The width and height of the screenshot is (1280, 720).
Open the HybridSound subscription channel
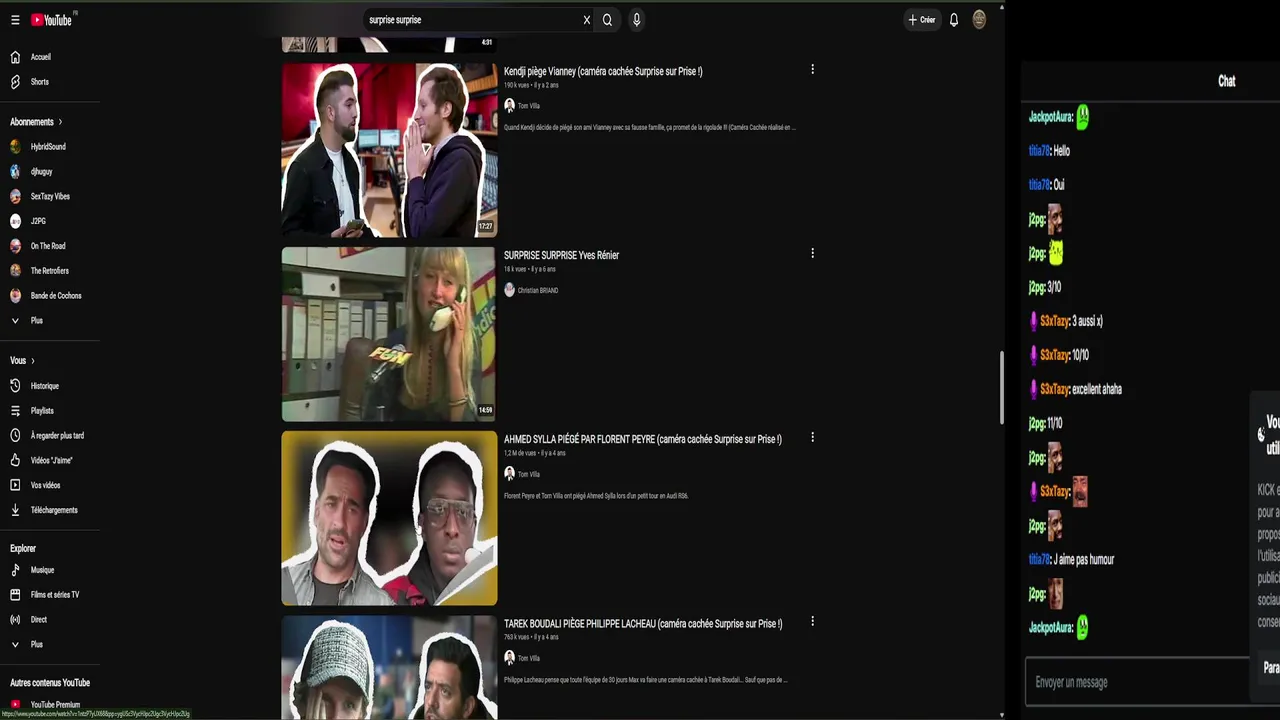point(47,147)
